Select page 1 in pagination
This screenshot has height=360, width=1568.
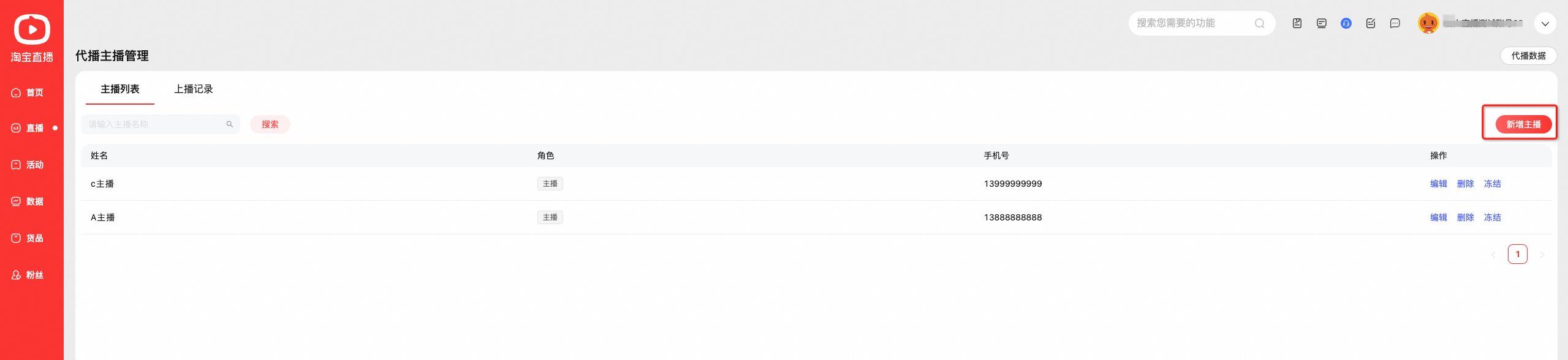click(1517, 254)
